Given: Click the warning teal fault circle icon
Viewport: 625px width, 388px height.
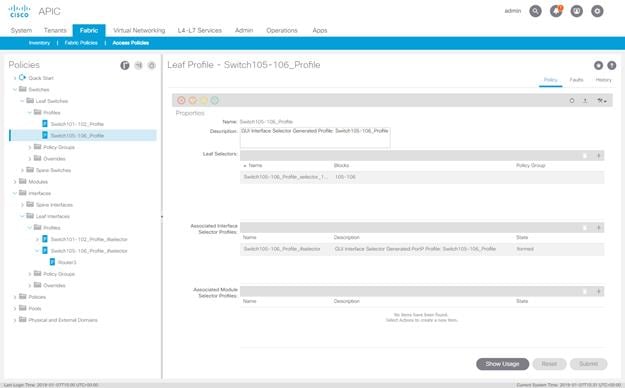Looking at the screenshot, I should tap(215, 100).
